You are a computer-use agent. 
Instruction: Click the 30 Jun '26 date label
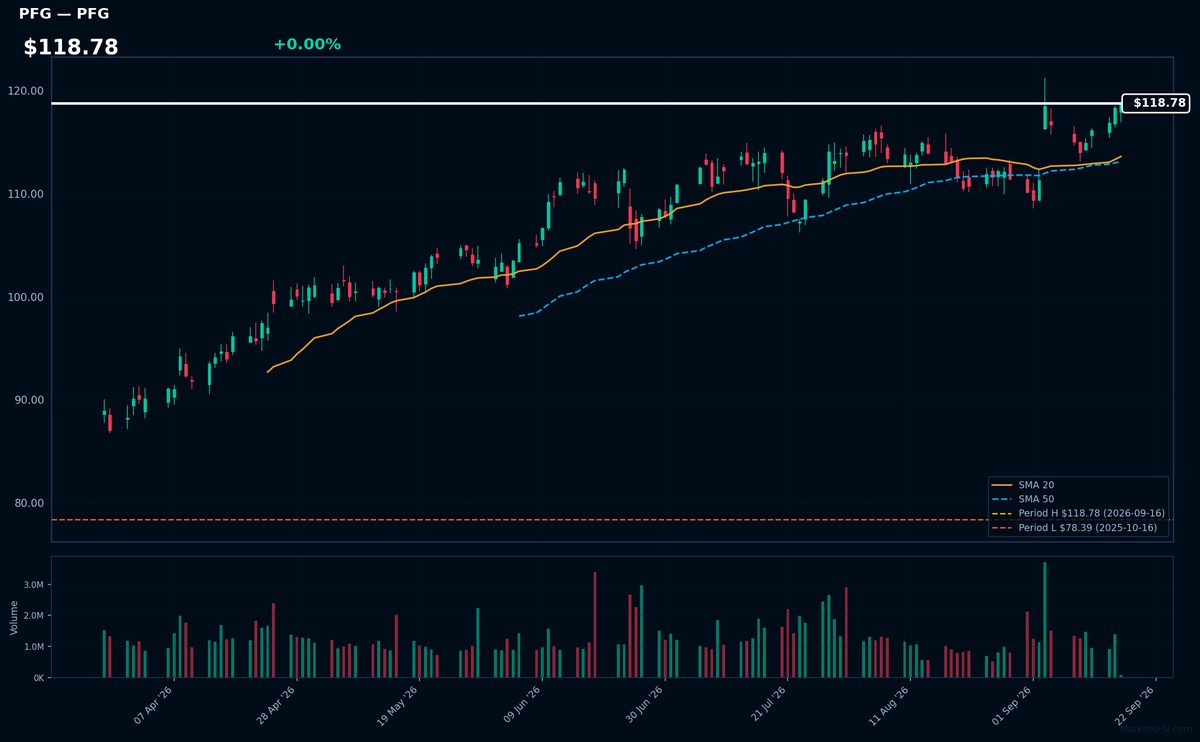point(644,705)
